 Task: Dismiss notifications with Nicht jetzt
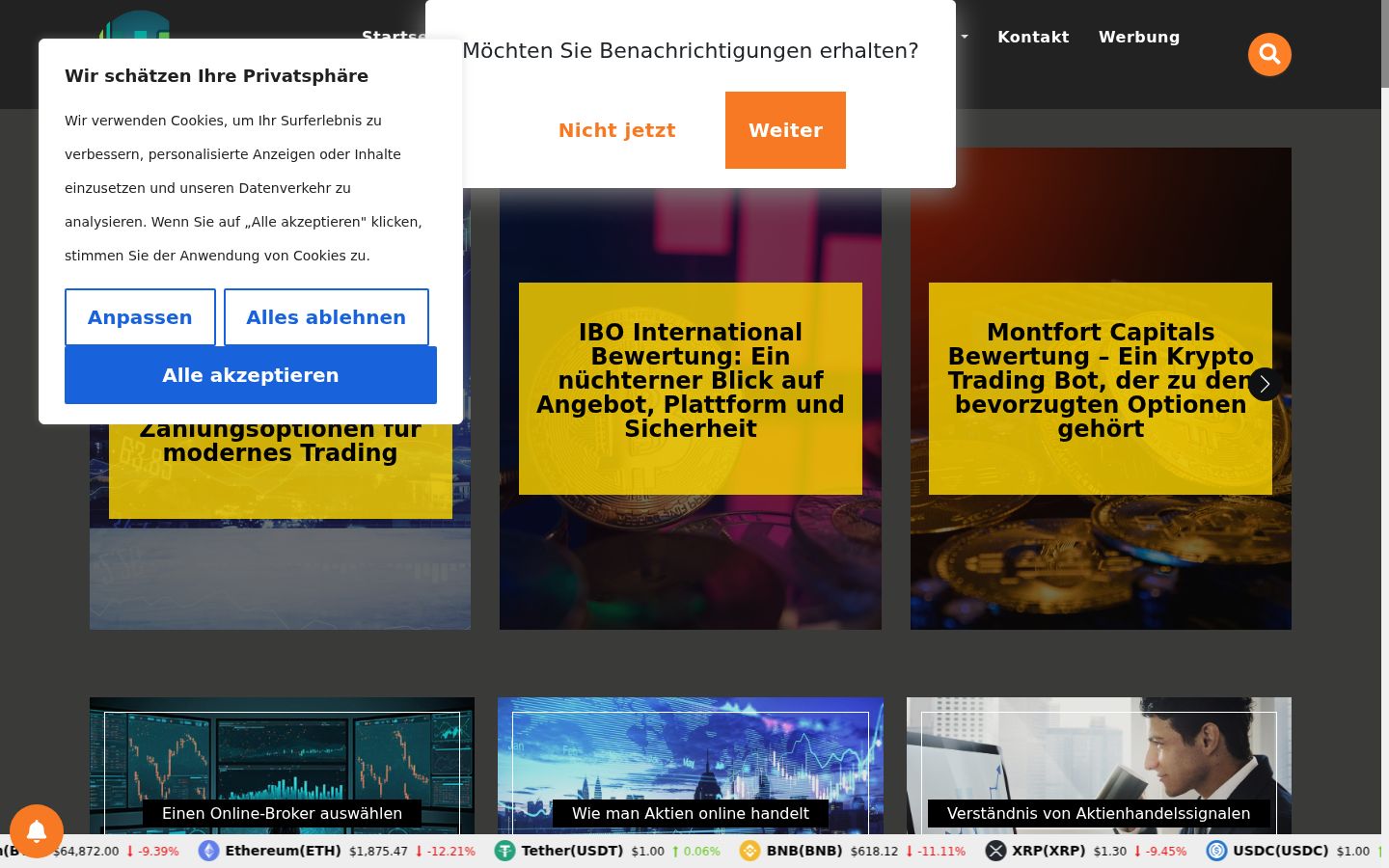tap(617, 130)
